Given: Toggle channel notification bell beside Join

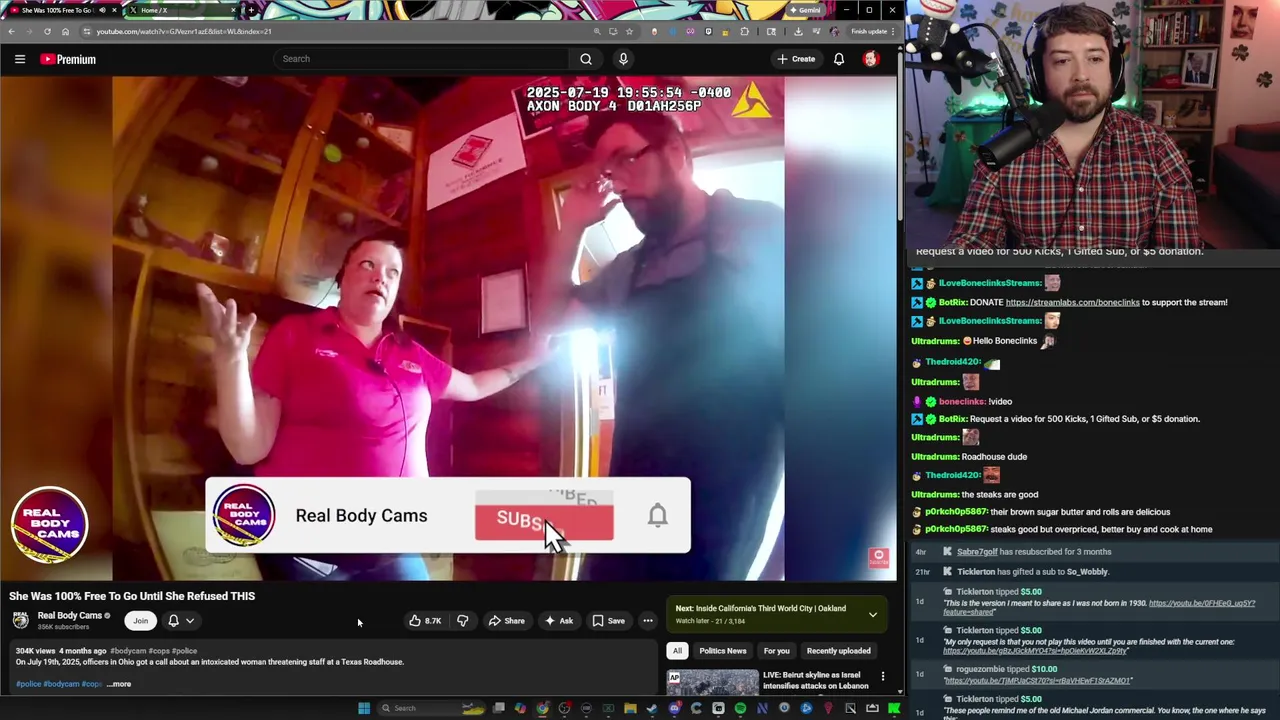Looking at the screenshot, I should click(x=180, y=621).
